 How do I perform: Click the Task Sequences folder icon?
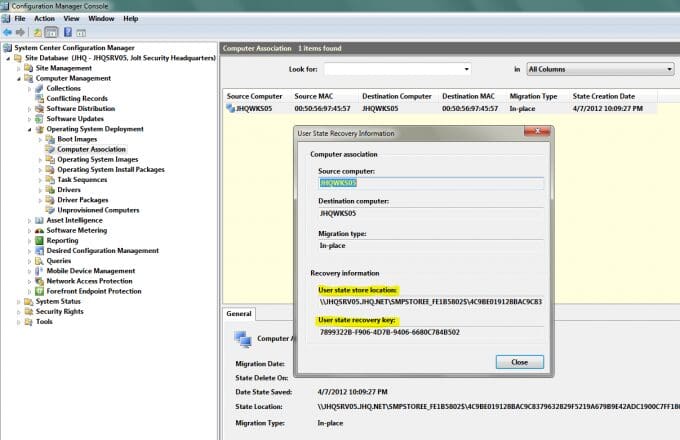click(x=50, y=179)
